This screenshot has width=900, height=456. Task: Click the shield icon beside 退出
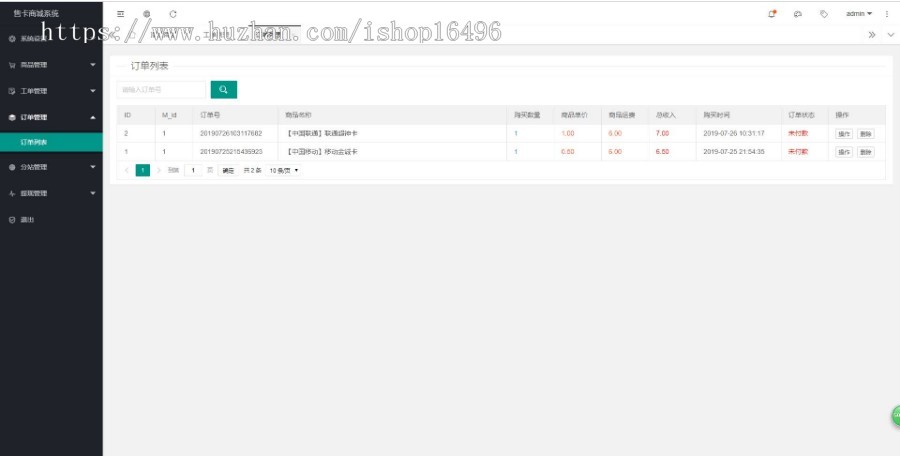tap(12, 220)
